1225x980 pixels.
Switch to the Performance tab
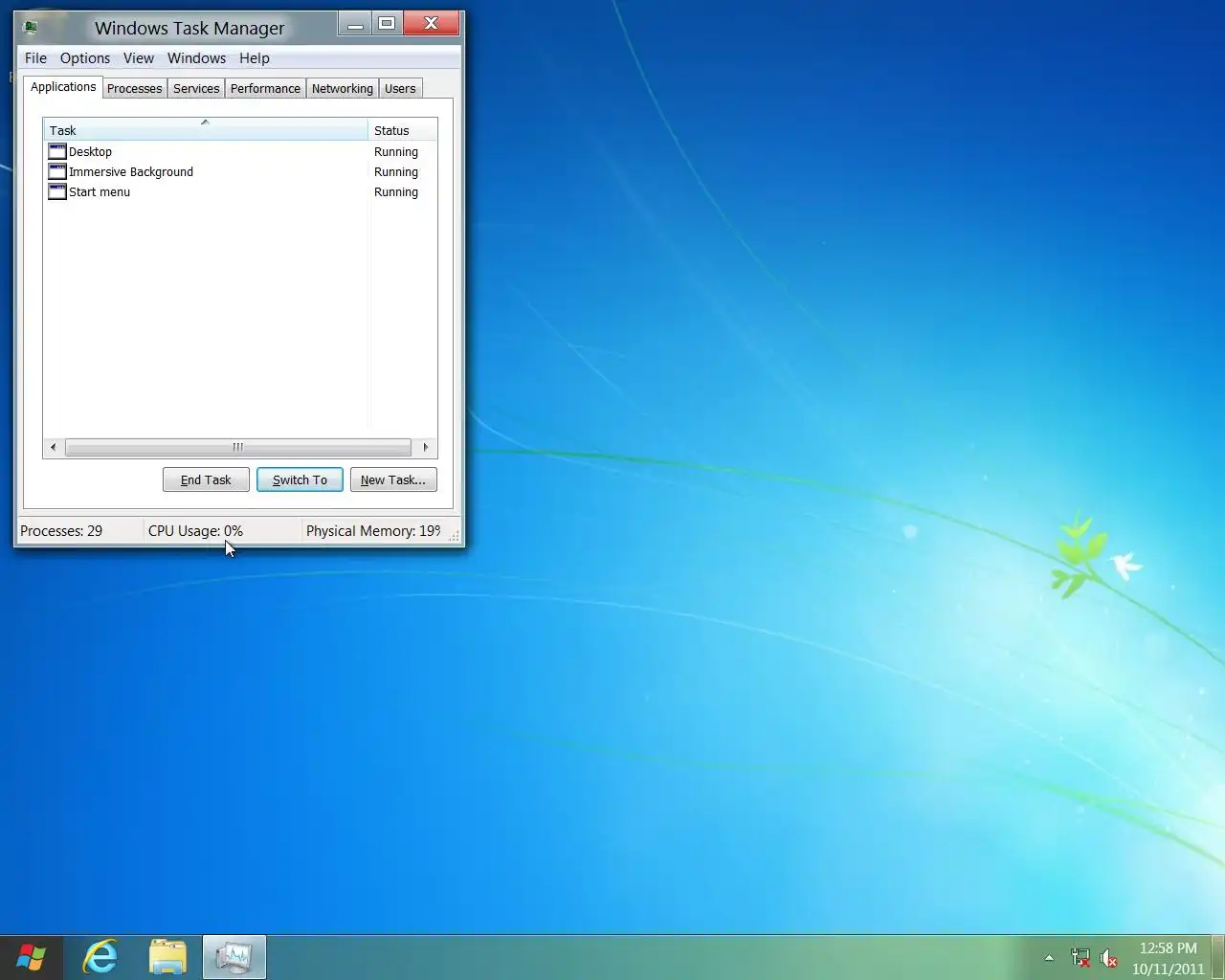tap(265, 89)
